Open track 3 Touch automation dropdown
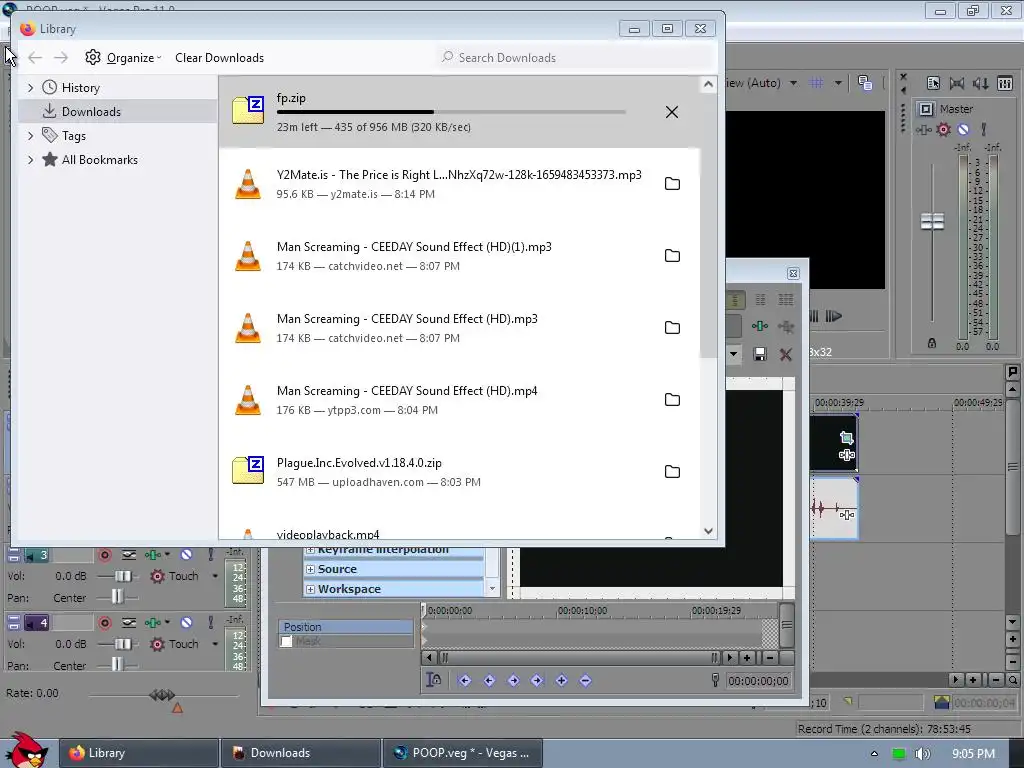The width and height of the screenshot is (1024, 768). [x=215, y=576]
